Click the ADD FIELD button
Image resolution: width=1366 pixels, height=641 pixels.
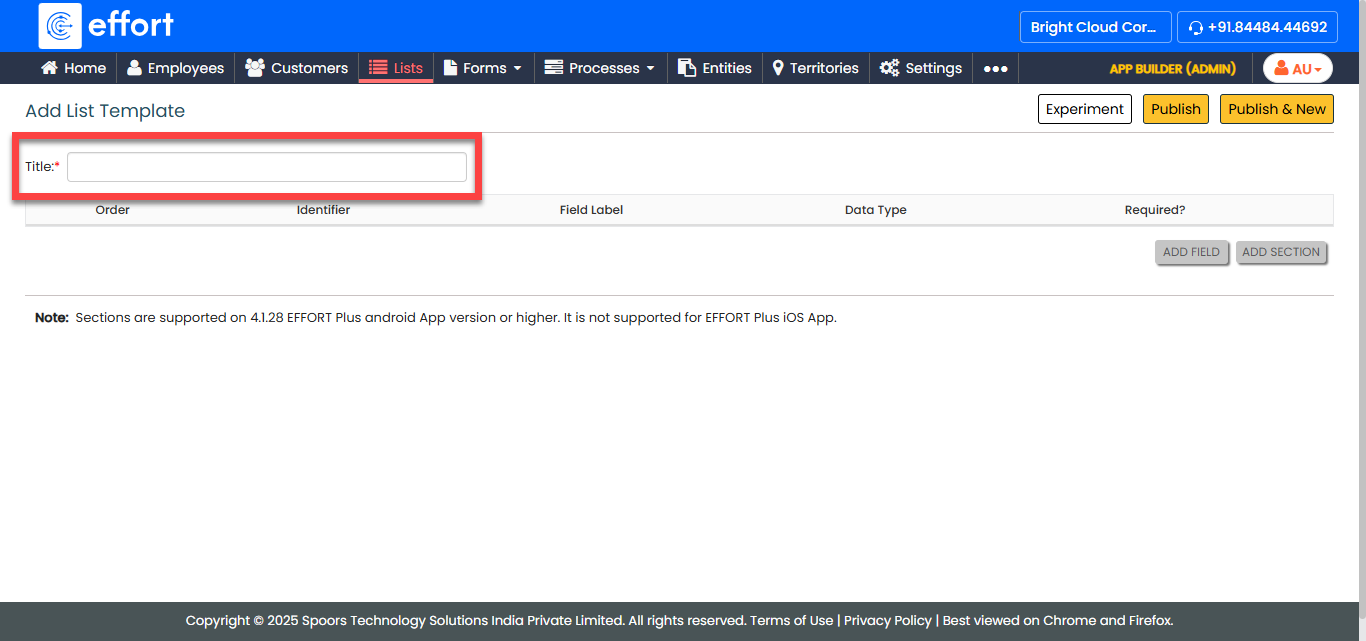pyautogui.click(x=1191, y=252)
